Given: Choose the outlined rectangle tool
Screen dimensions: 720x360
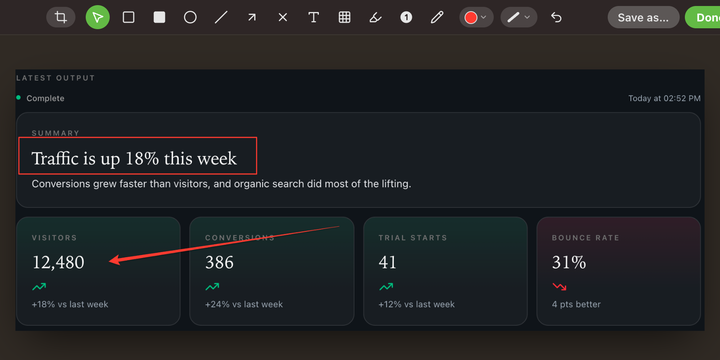Looking at the screenshot, I should 129,17.
